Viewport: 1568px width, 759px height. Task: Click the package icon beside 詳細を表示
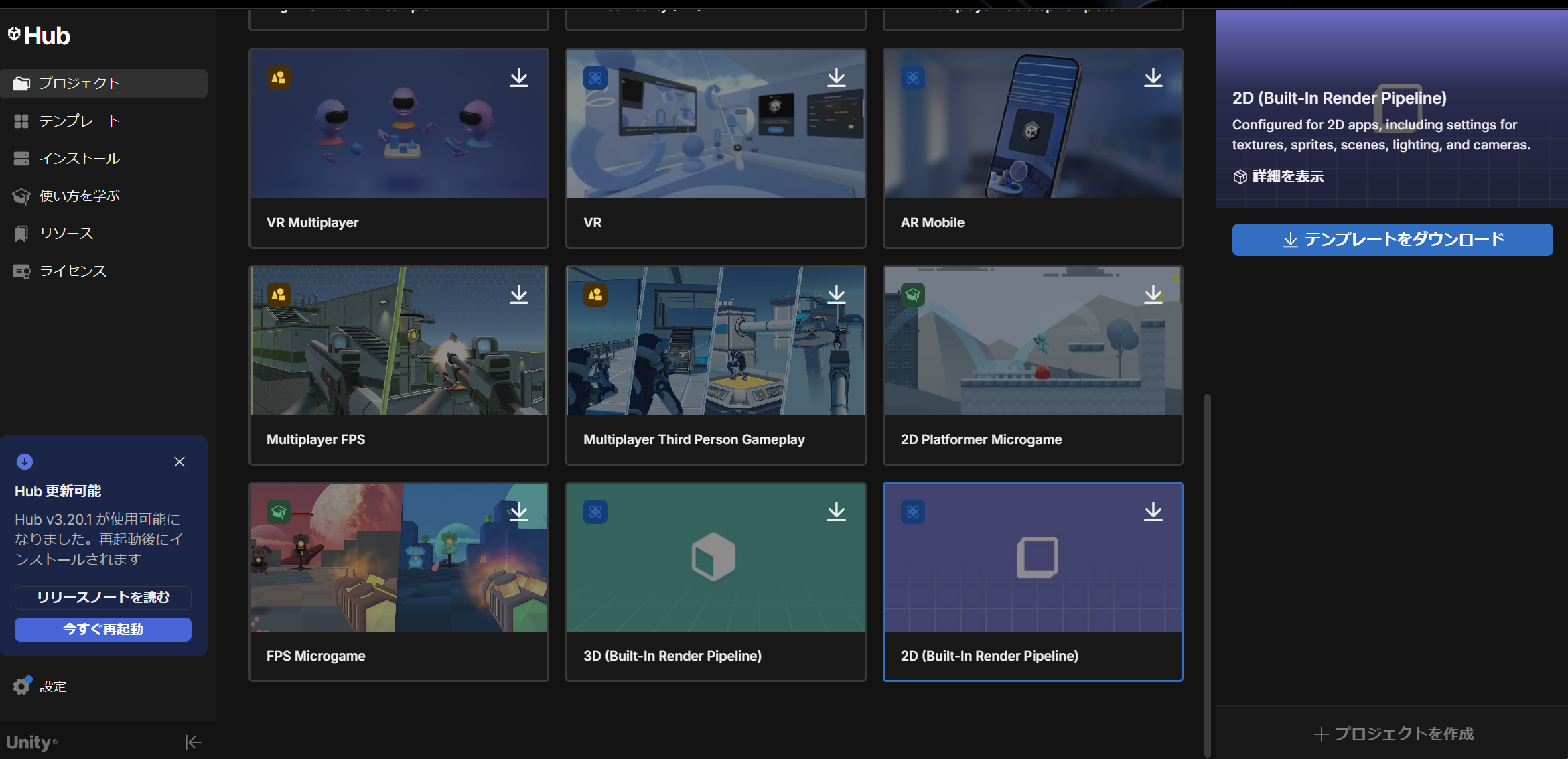[x=1240, y=176]
